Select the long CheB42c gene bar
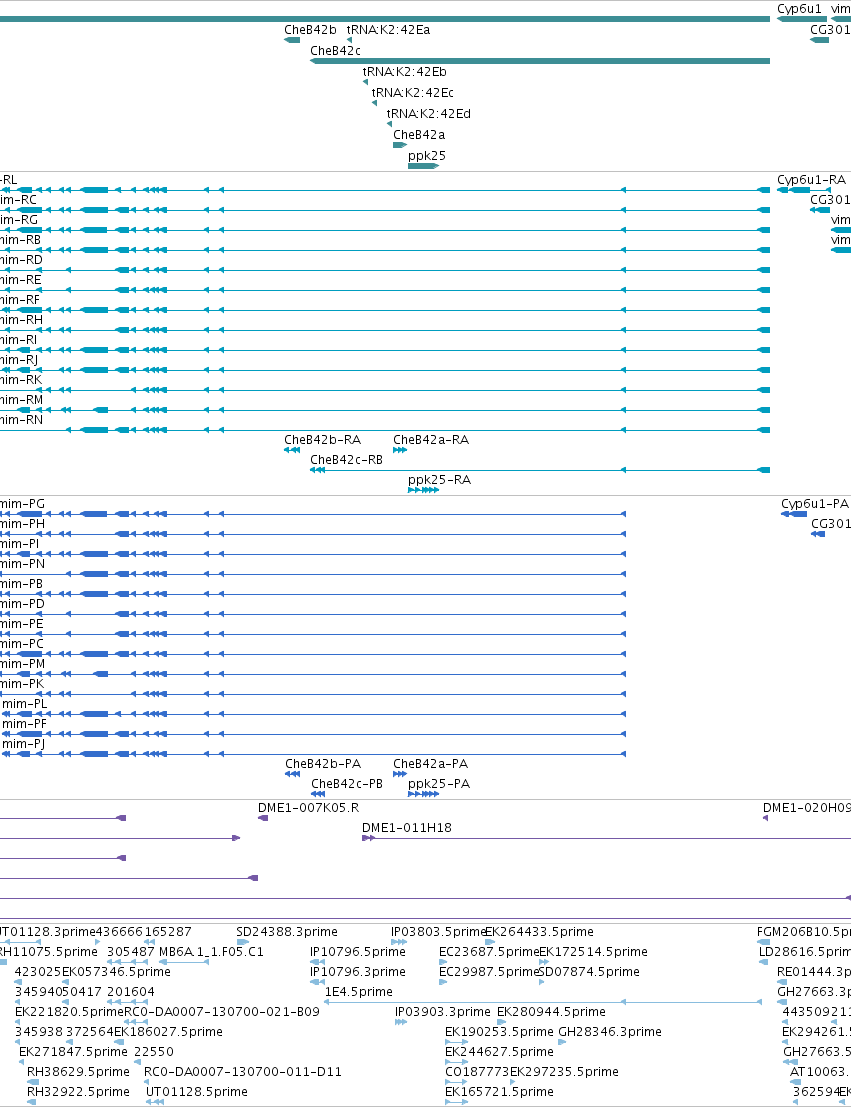Image resolution: width=851 pixels, height=1107 pixels. coord(540,61)
